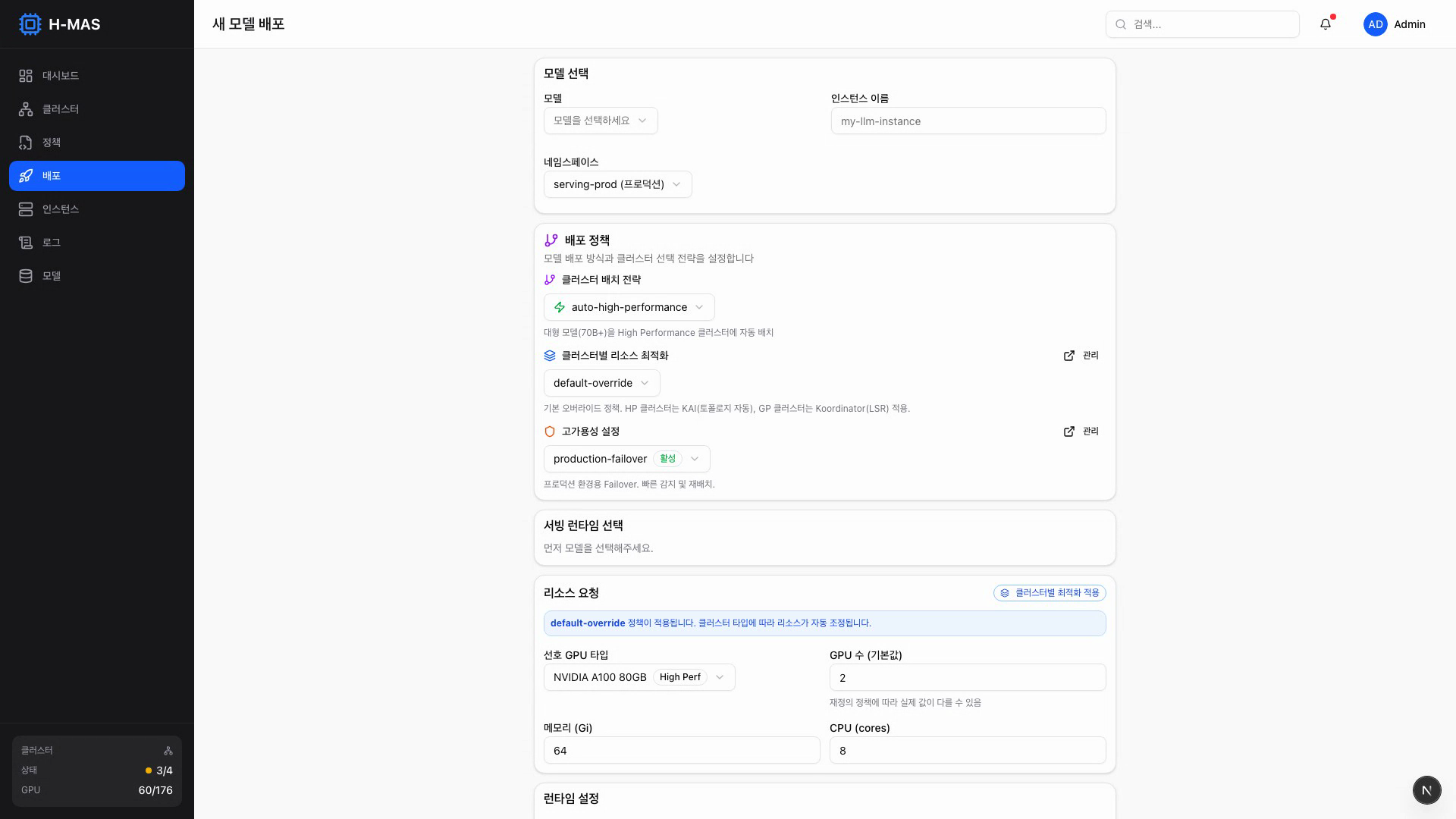The image size is (1456, 819).
Task: Click 관리 link for 고가용성 설정
Action: (1081, 431)
